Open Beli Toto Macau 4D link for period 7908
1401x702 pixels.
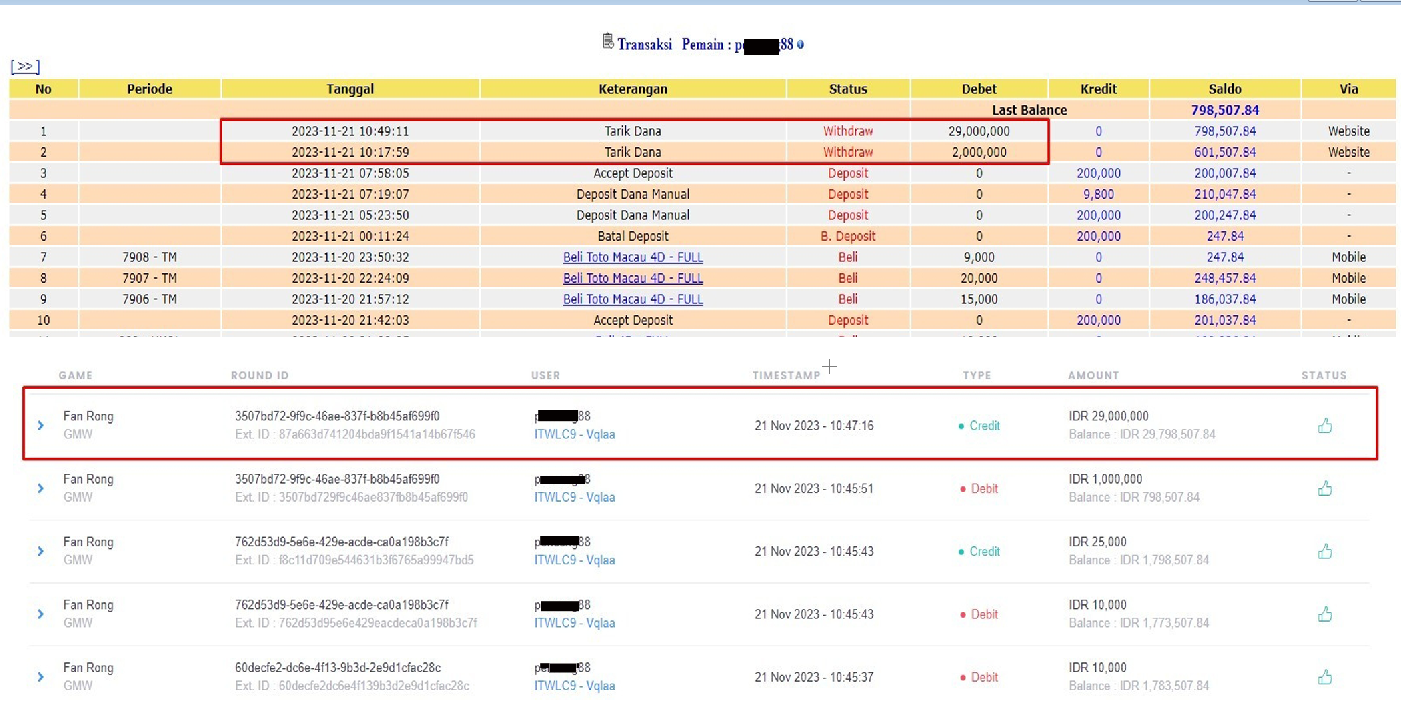click(x=632, y=257)
